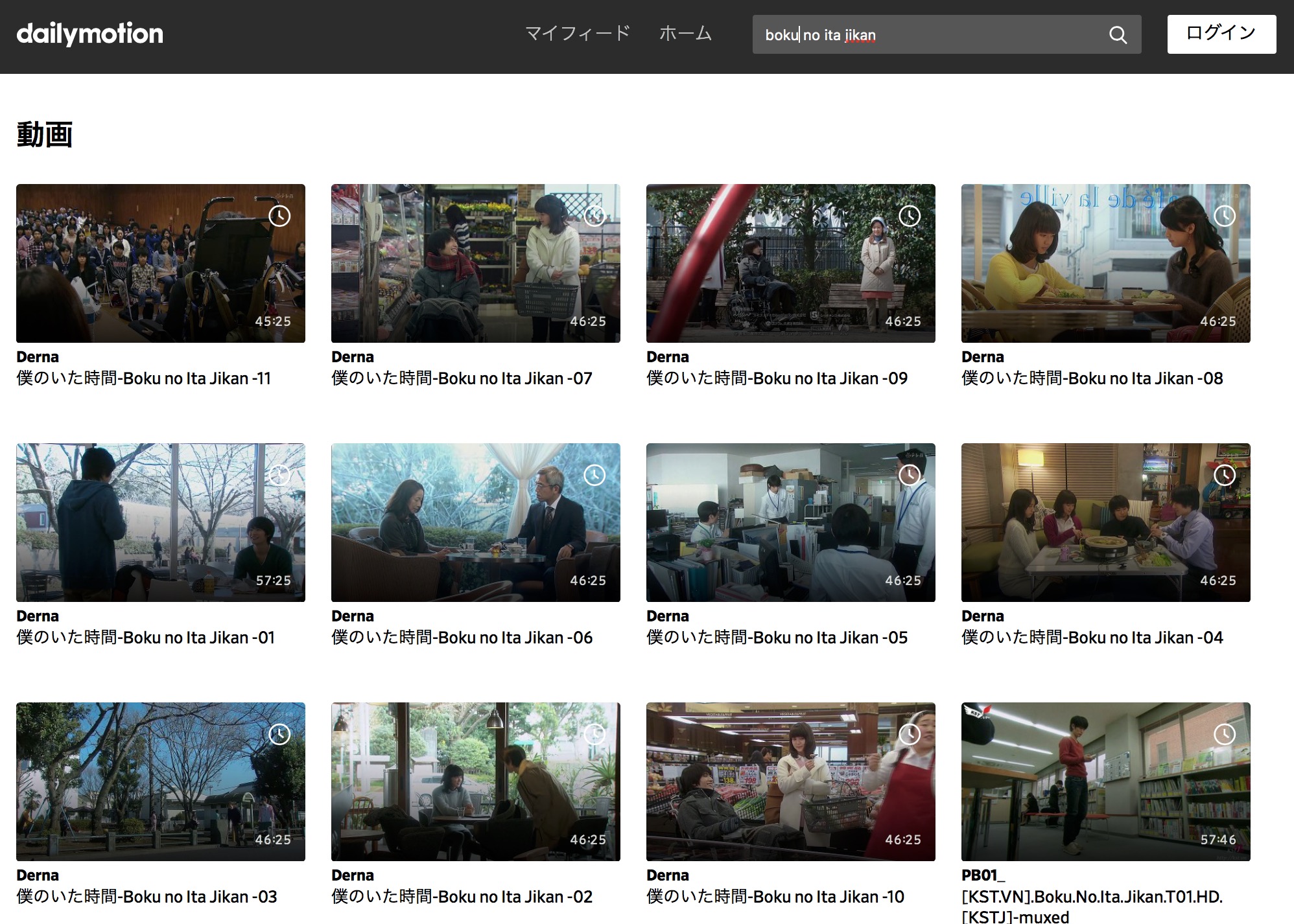
Task: Go to ホーム in the header
Action: [685, 34]
